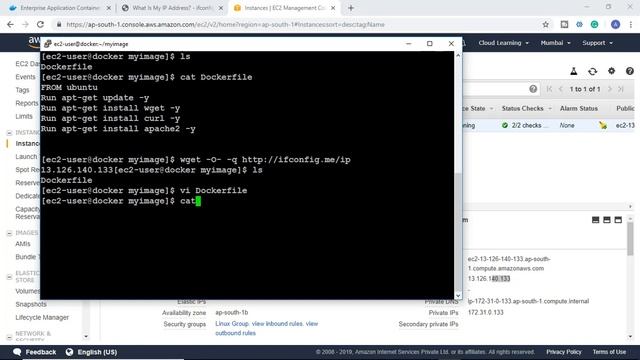
Task: Click inside the PuTTY terminal at the cursor
Action: (198, 201)
